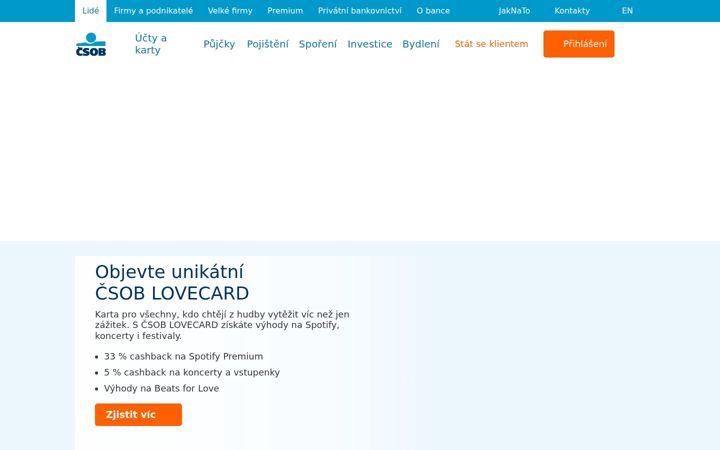The height and width of the screenshot is (450, 720).
Task: Click Zjistit víc button
Action: tap(138, 415)
